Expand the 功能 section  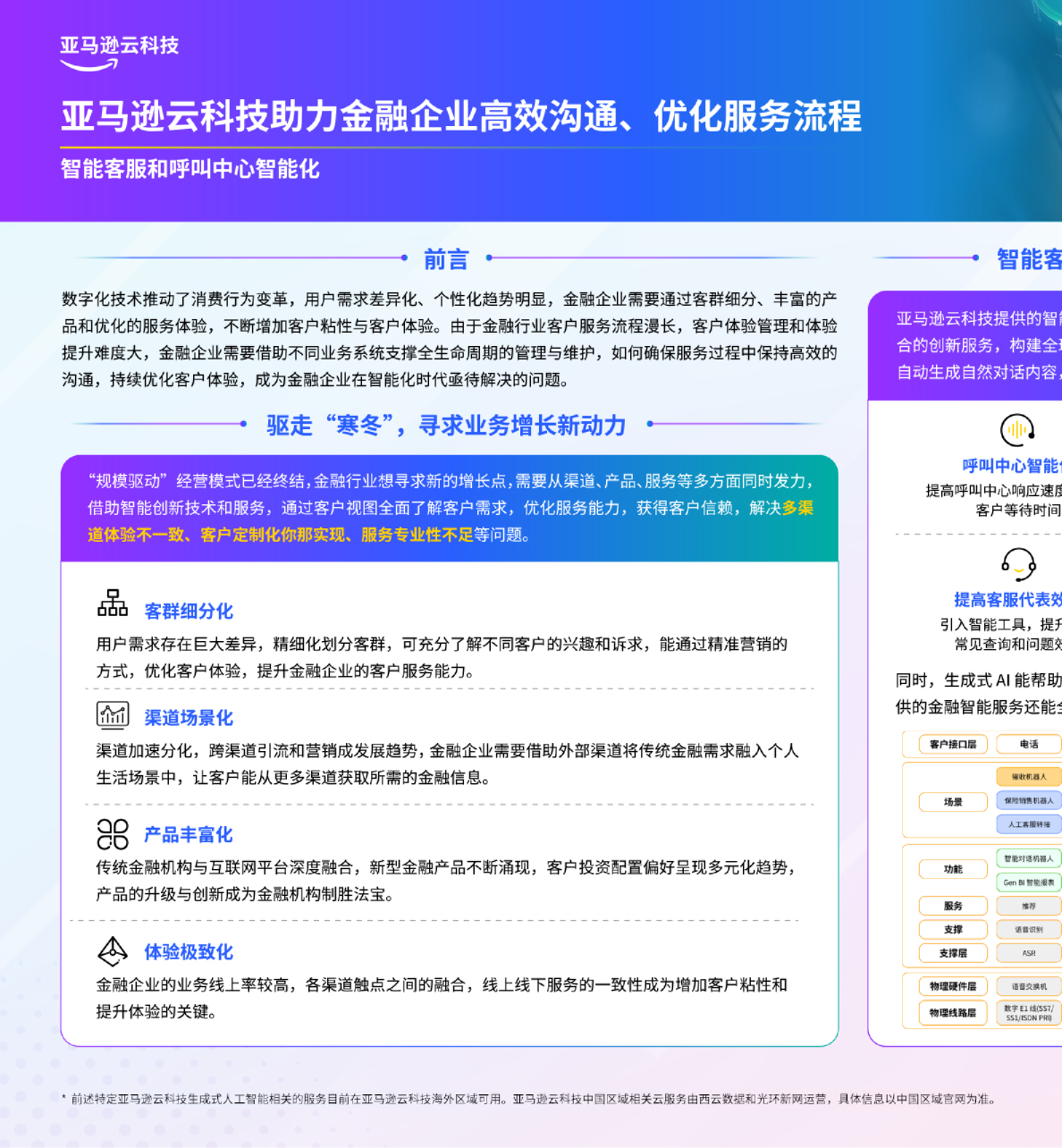(x=953, y=869)
